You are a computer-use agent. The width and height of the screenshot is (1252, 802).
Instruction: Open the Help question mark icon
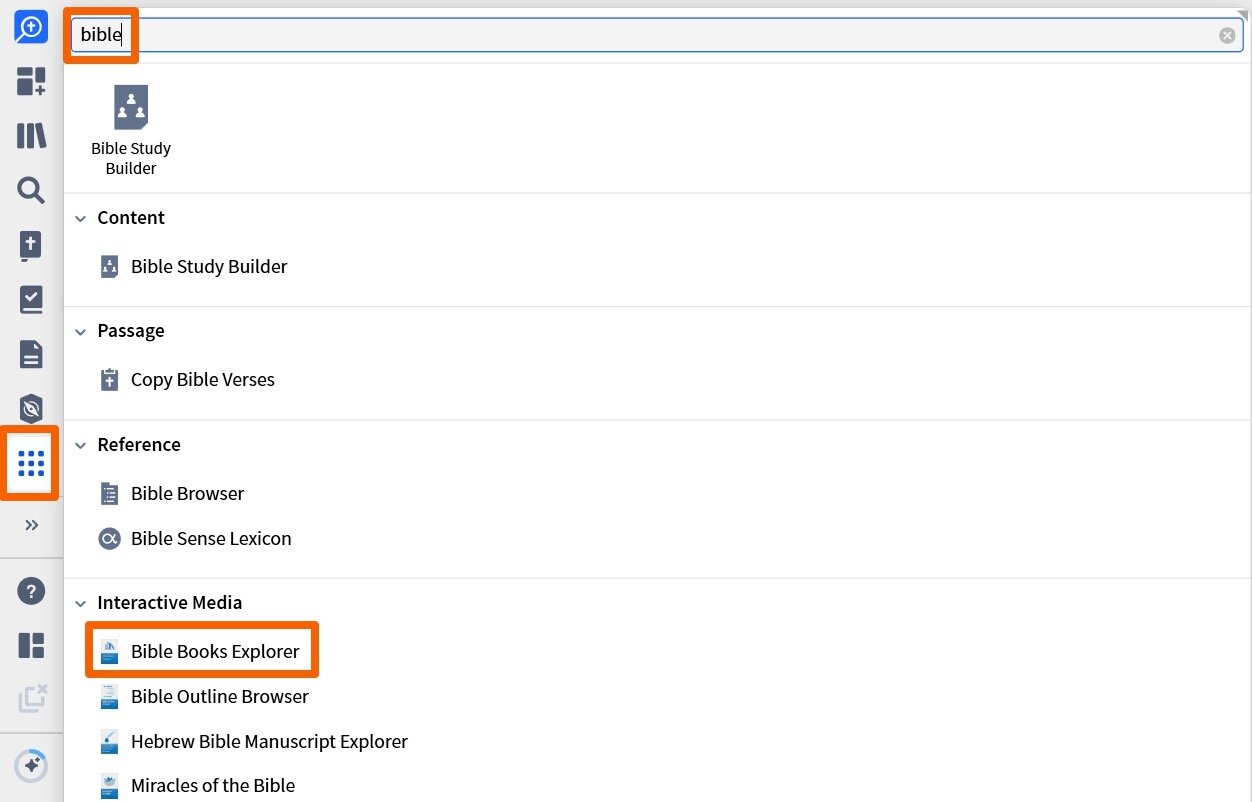31,591
